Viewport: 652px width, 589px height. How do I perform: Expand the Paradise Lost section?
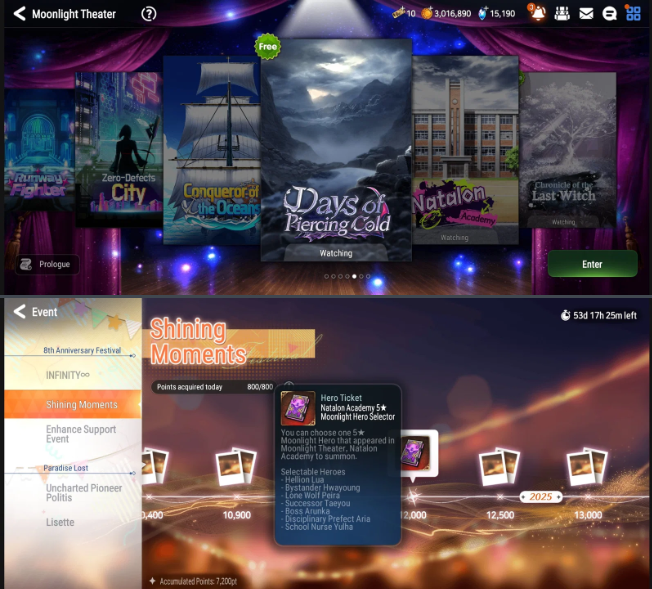66,468
